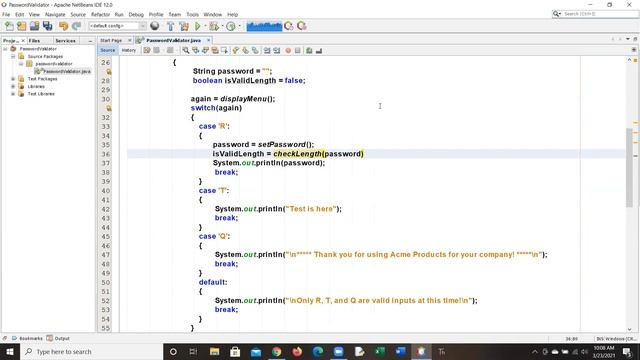
Task: Click the Undo arrow icon
Action: [63, 26]
